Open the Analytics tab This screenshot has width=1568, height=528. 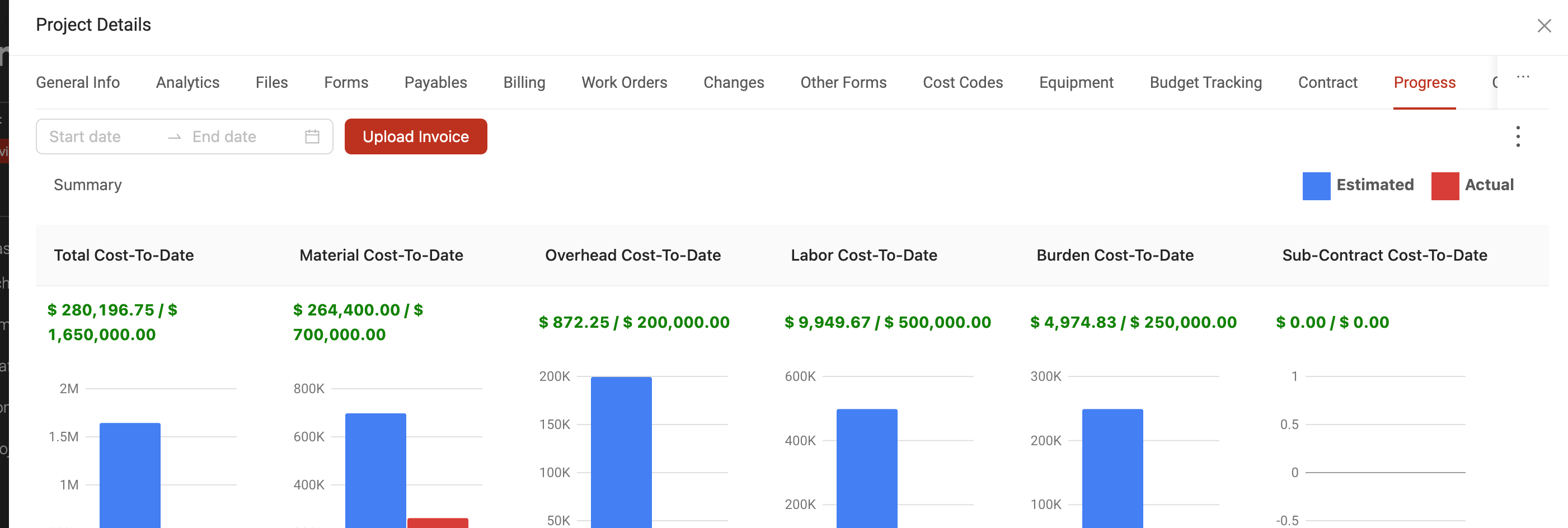click(187, 82)
